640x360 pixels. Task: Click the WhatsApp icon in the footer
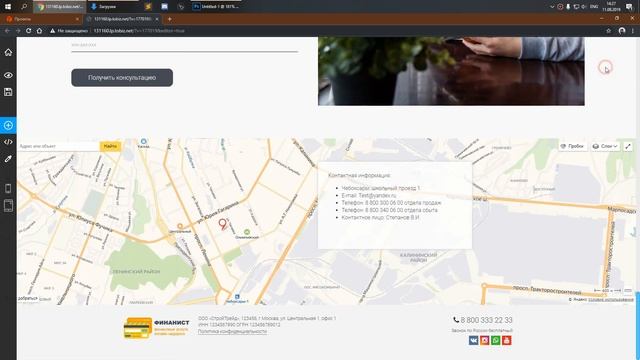496,340
